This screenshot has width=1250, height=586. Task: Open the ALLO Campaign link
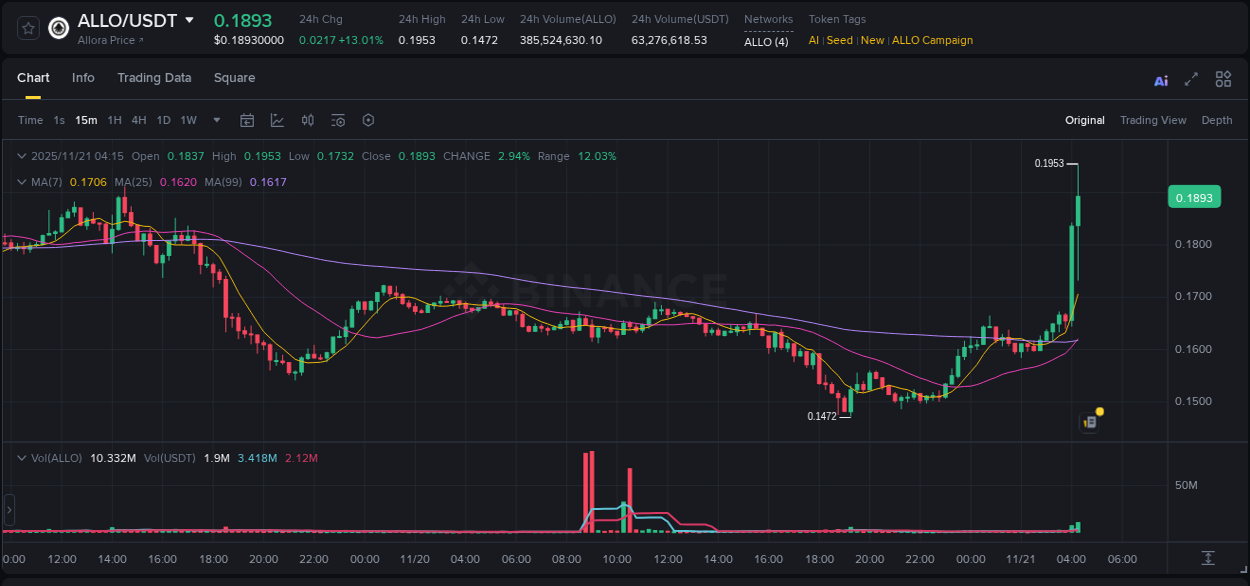(932, 40)
